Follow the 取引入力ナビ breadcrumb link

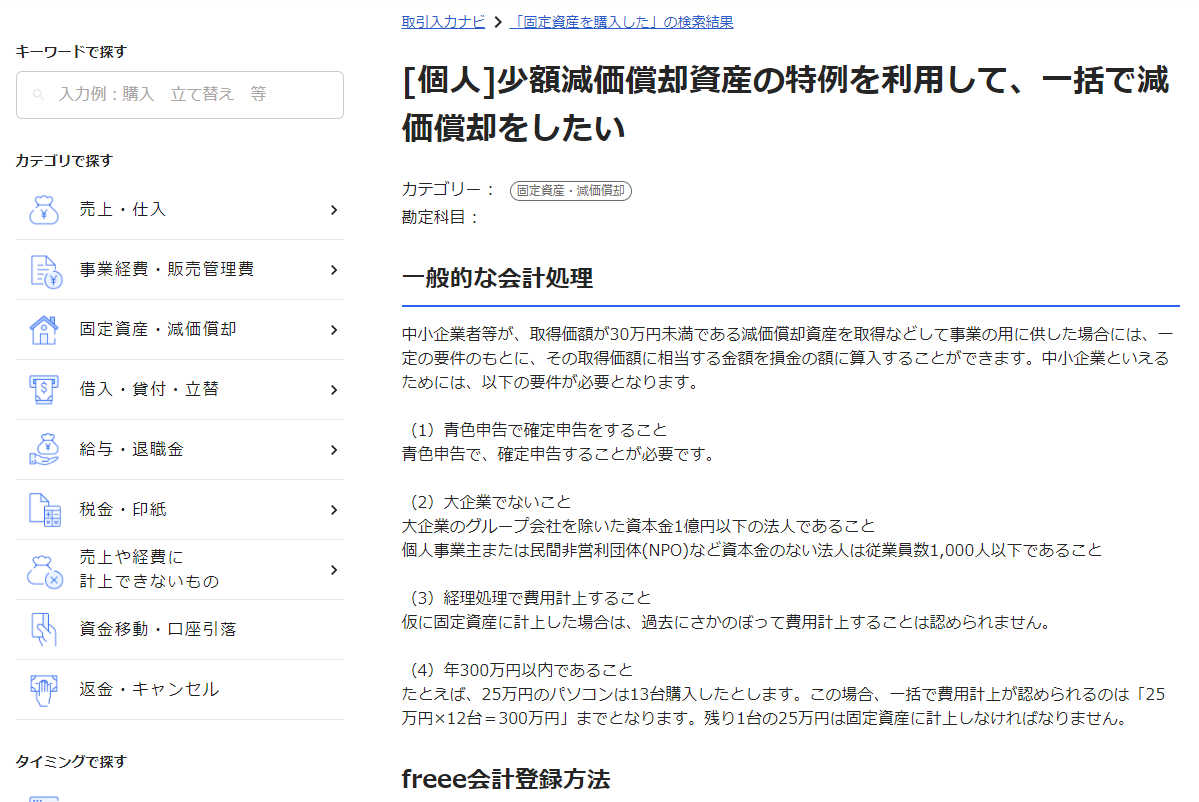tap(444, 21)
